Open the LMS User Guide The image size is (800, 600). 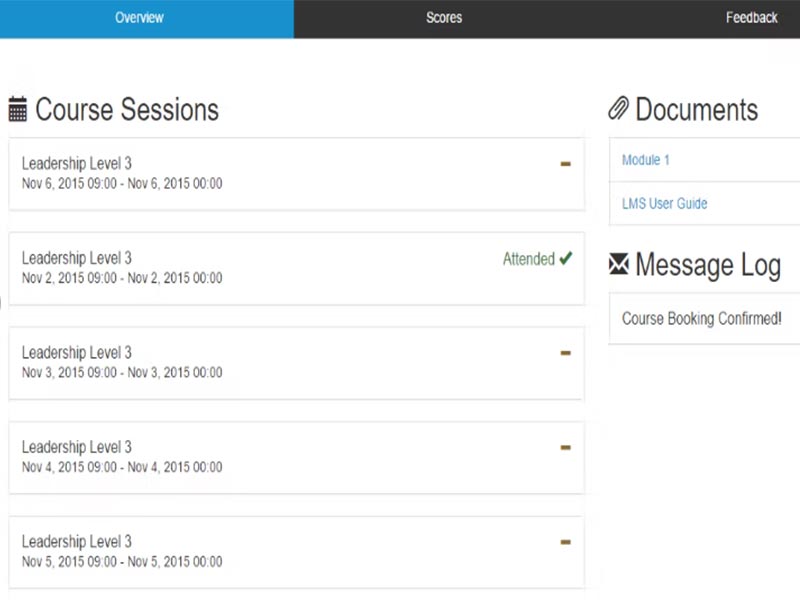tap(664, 203)
